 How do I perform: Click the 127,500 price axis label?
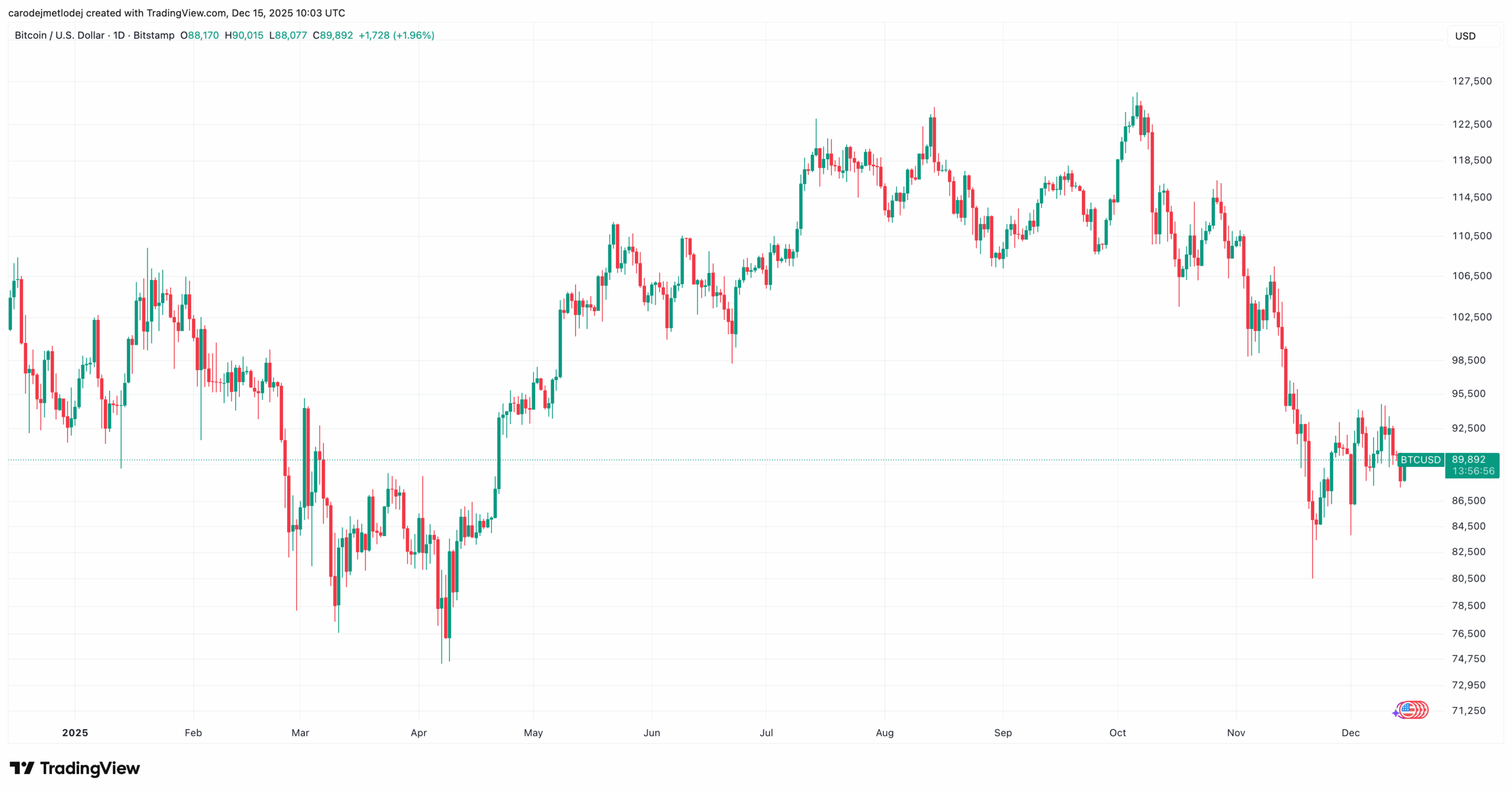(1471, 81)
